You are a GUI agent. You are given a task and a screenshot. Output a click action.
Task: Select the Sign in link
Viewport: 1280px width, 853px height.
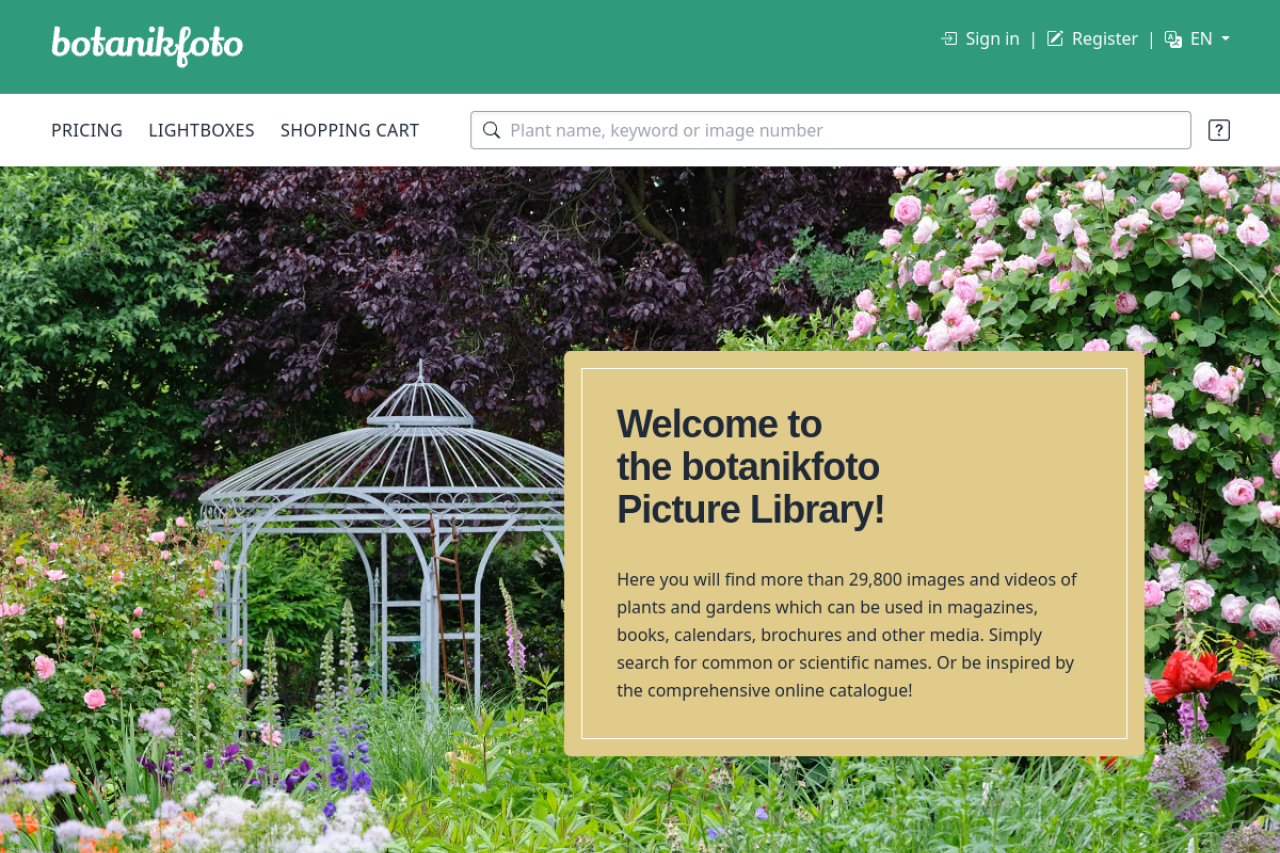pos(992,39)
